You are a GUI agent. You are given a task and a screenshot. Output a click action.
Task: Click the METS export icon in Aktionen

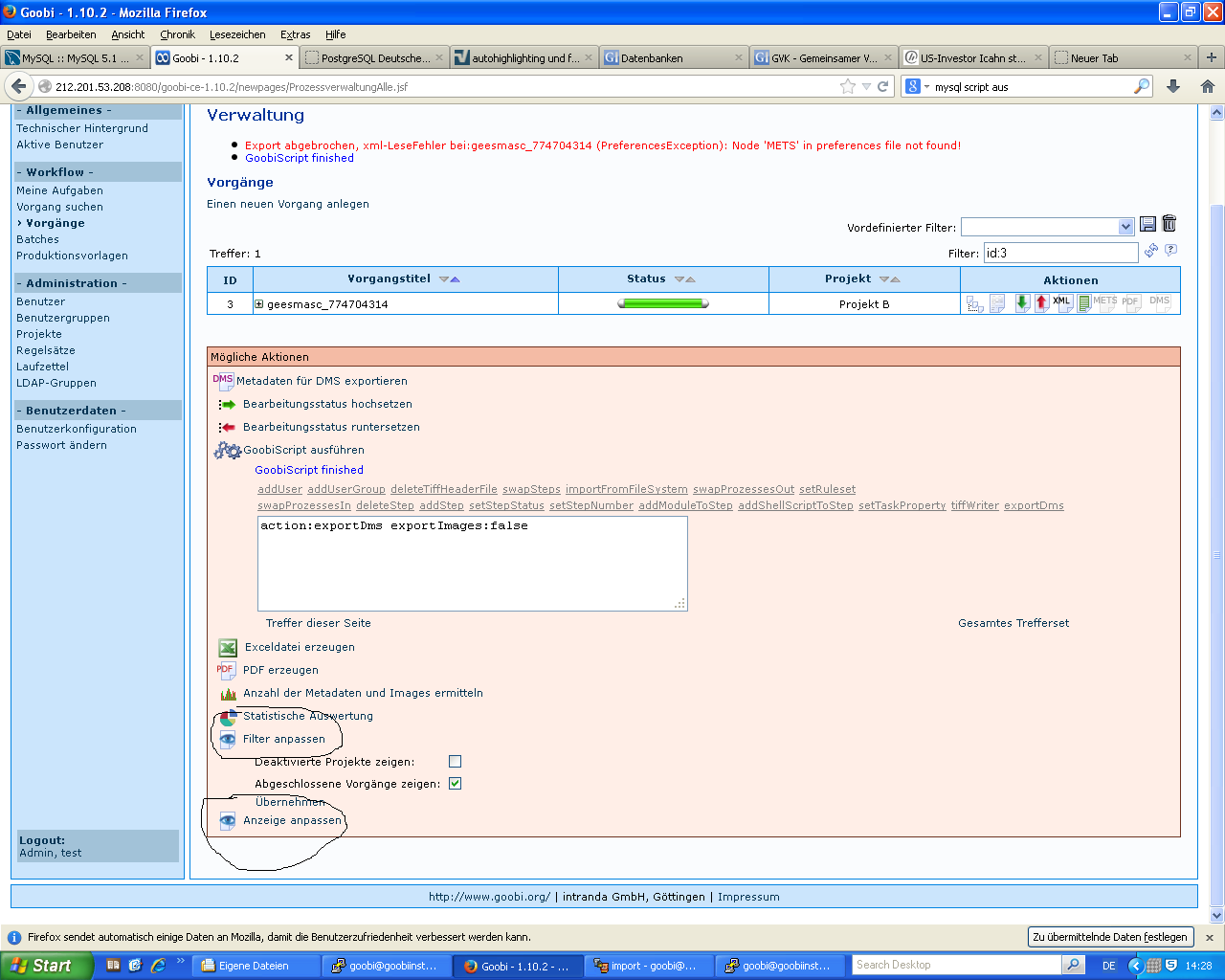point(1104,303)
